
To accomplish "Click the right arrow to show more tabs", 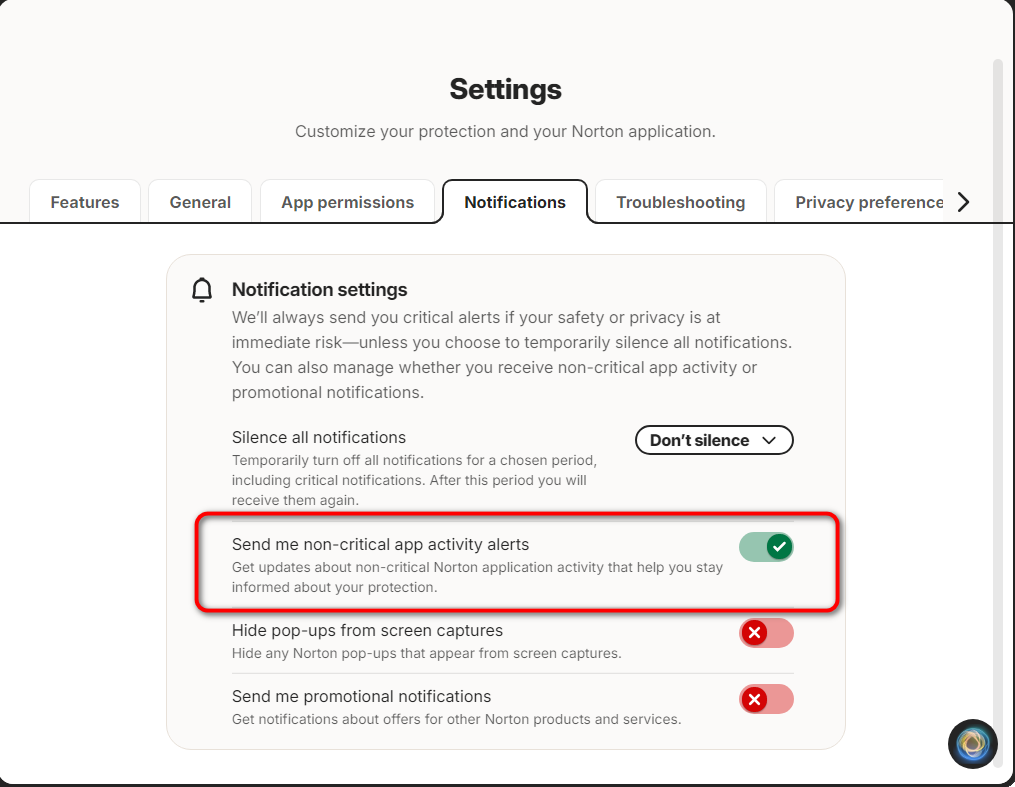I will [x=963, y=202].
